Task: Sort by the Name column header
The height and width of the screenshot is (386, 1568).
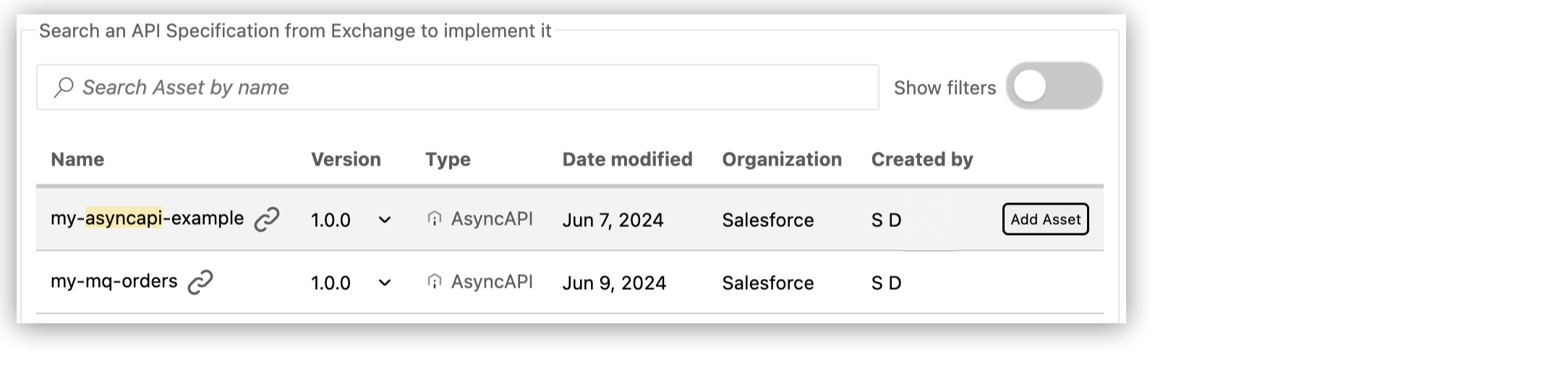Action: [77, 159]
